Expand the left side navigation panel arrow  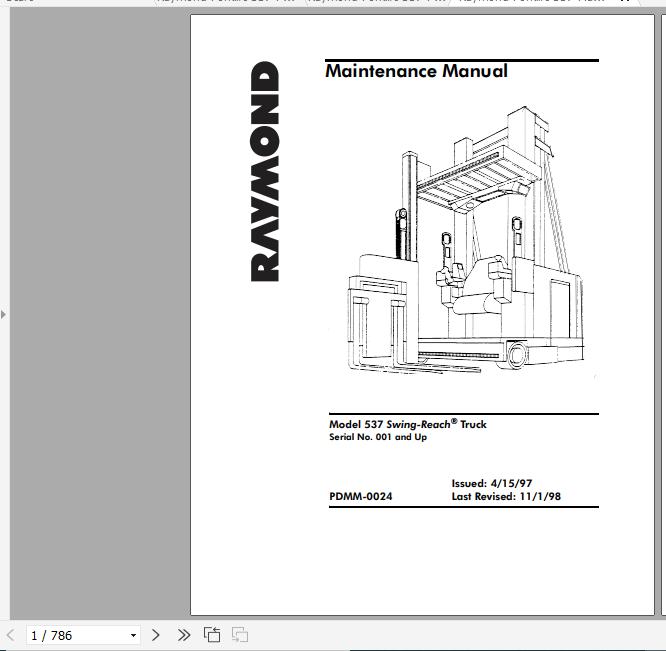[x=3, y=315]
